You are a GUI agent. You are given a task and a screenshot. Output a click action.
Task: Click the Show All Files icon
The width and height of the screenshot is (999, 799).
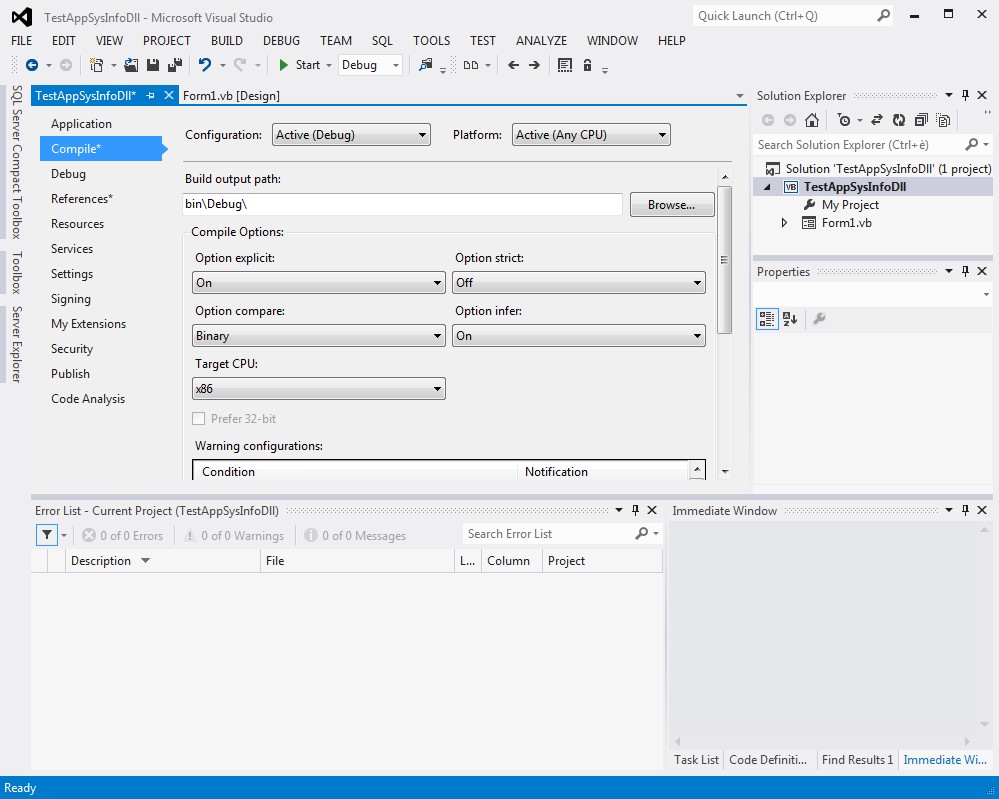coord(944,120)
